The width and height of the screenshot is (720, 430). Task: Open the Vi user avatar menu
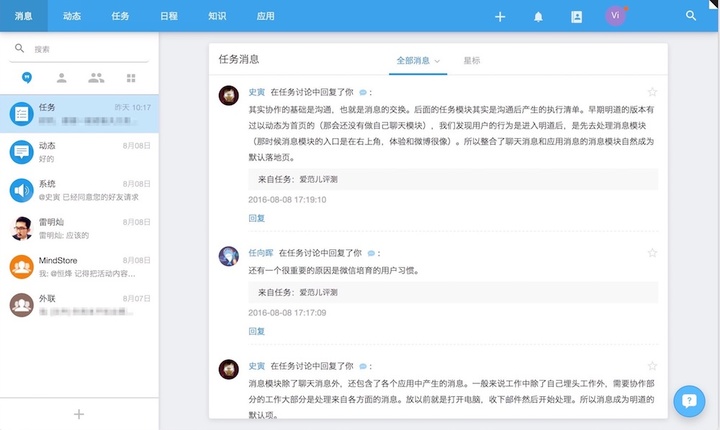[x=615, y=16]
